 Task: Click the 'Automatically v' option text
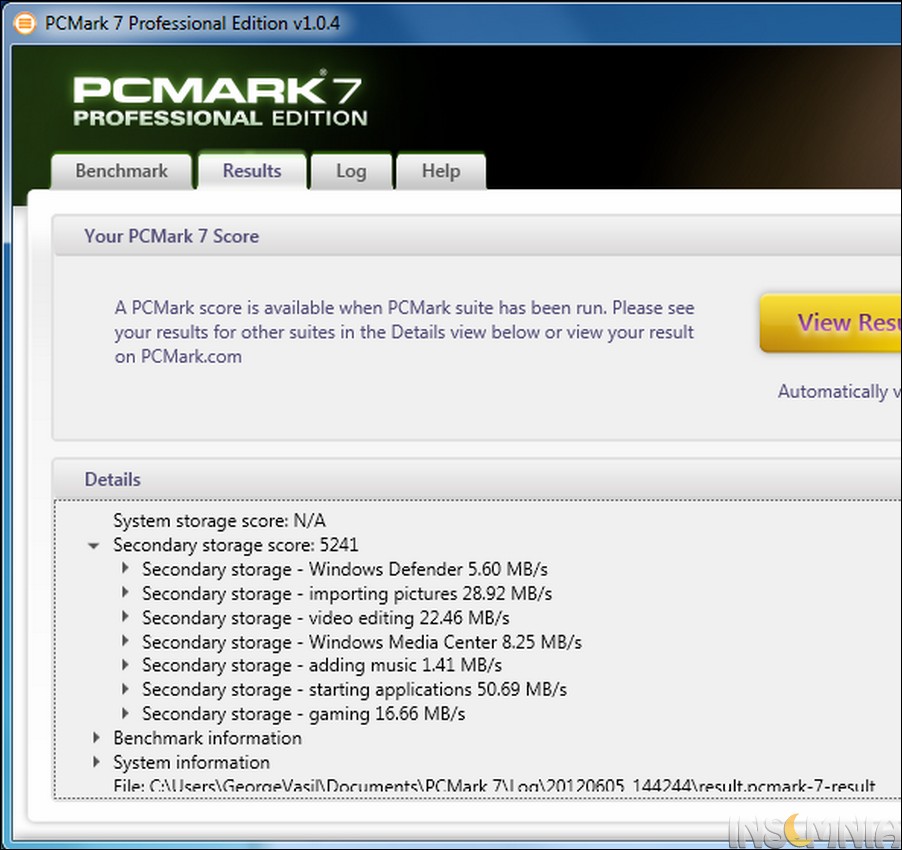pos(839,392)
